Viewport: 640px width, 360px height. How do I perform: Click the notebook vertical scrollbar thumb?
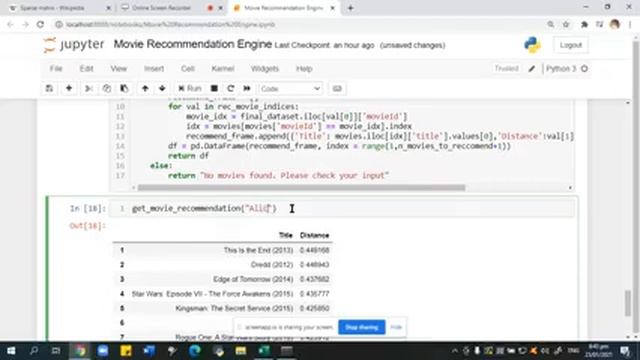coord(628,303)
